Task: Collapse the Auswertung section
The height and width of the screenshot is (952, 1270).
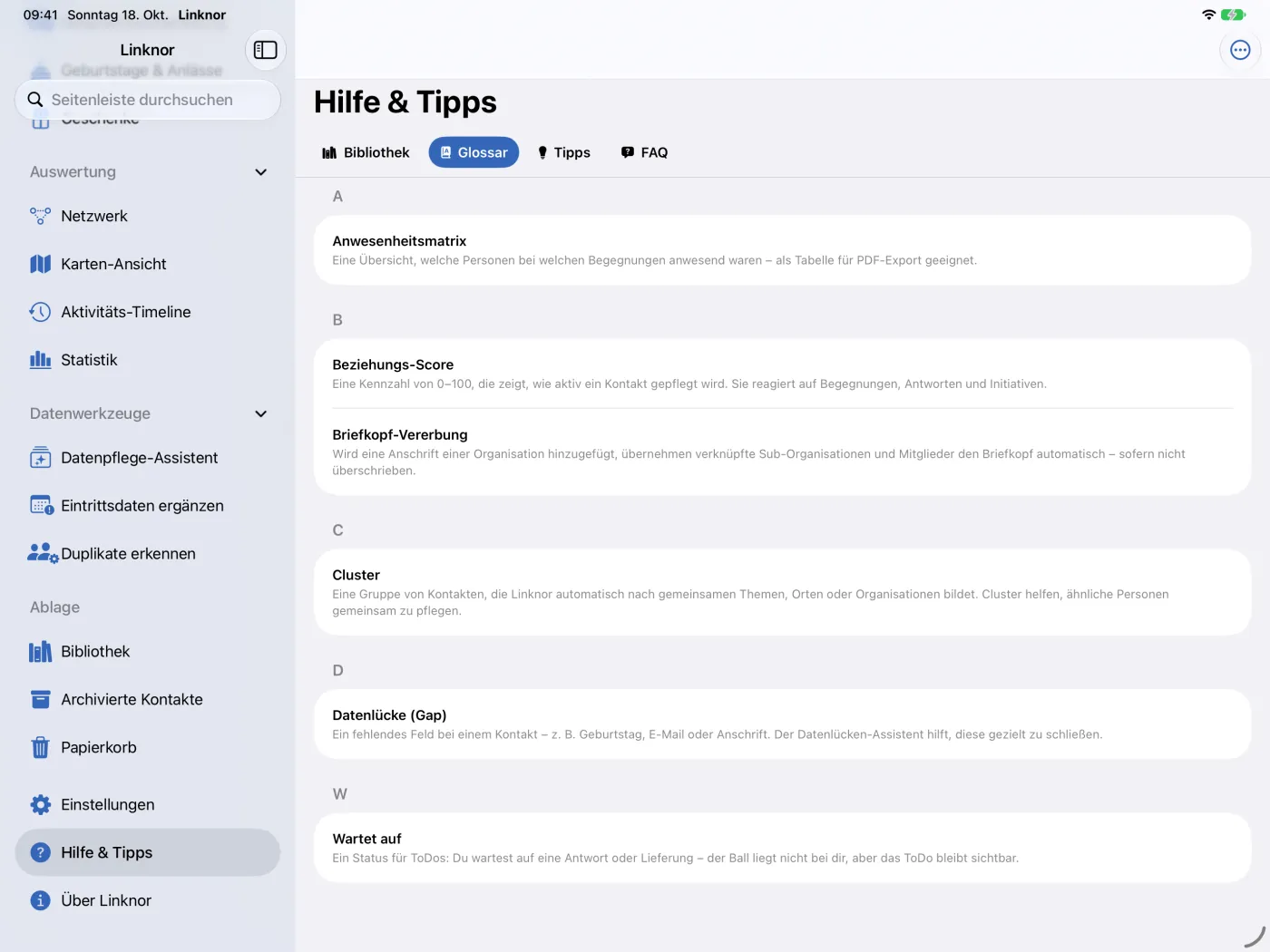Action: point(260,172)
